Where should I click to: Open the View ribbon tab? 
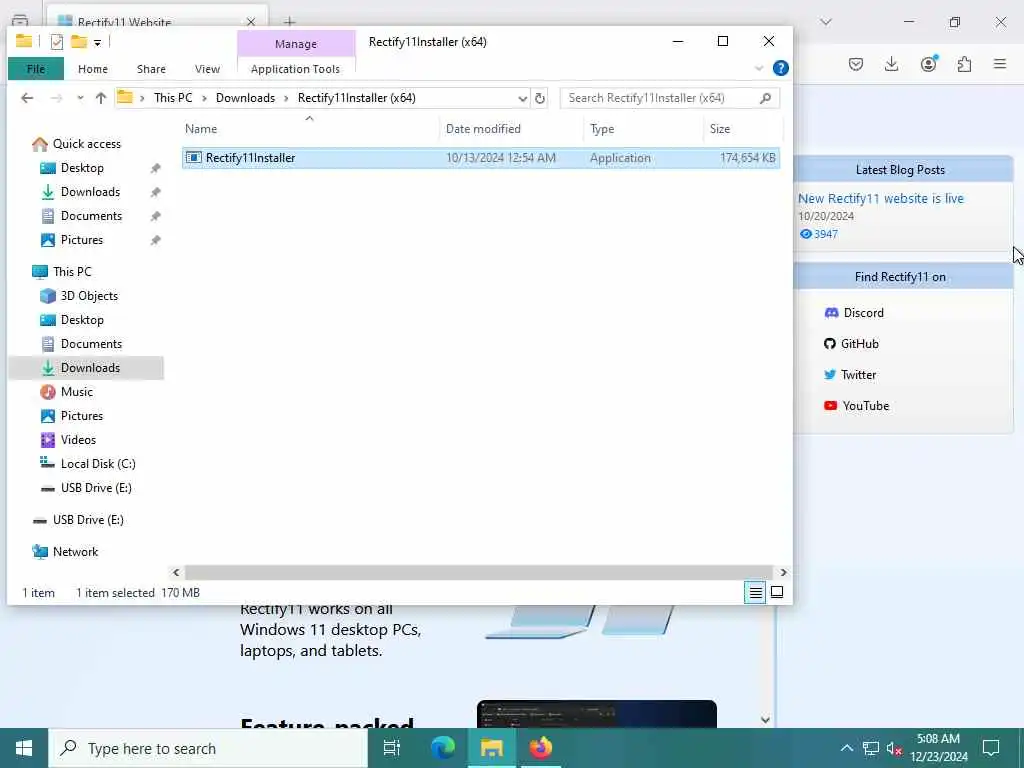click(x=207, y=69)
